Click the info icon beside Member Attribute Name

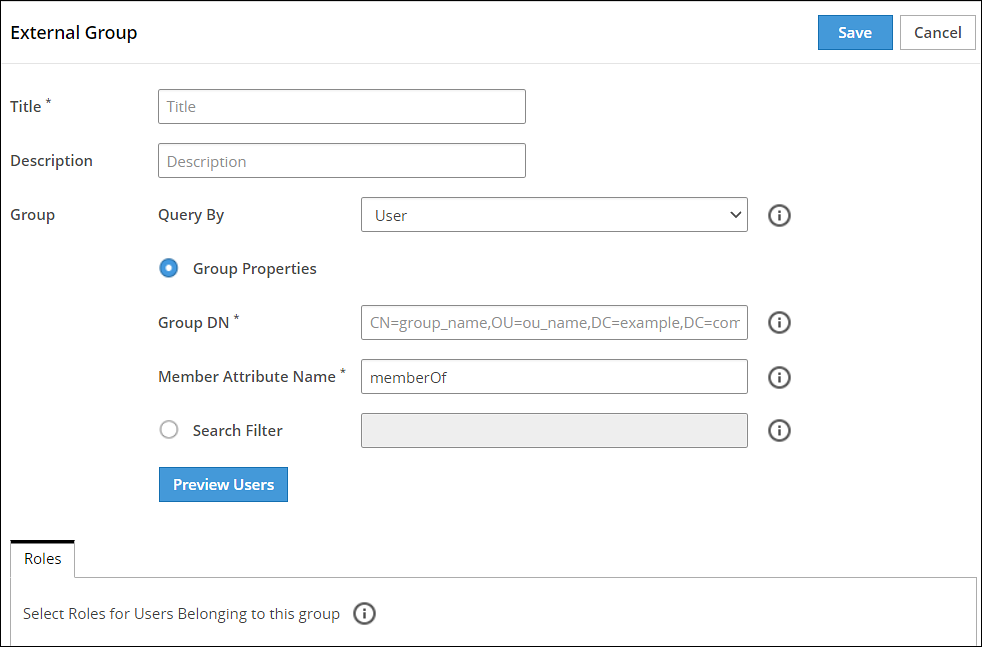779,377
